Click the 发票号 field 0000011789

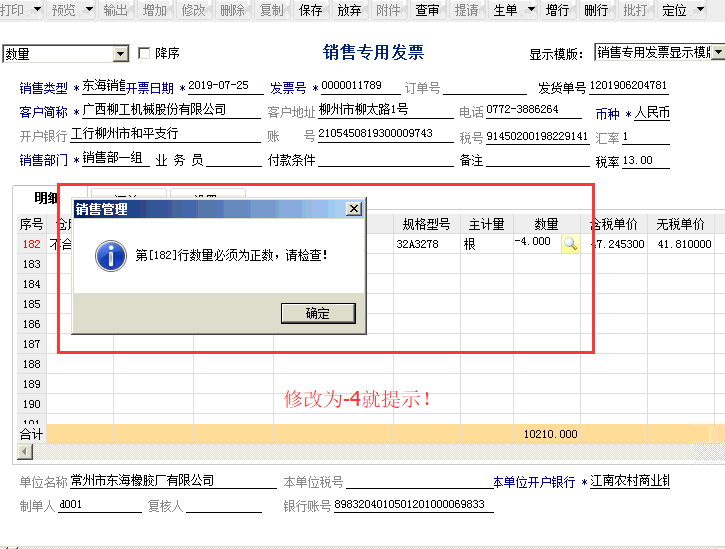click(360, 86)
